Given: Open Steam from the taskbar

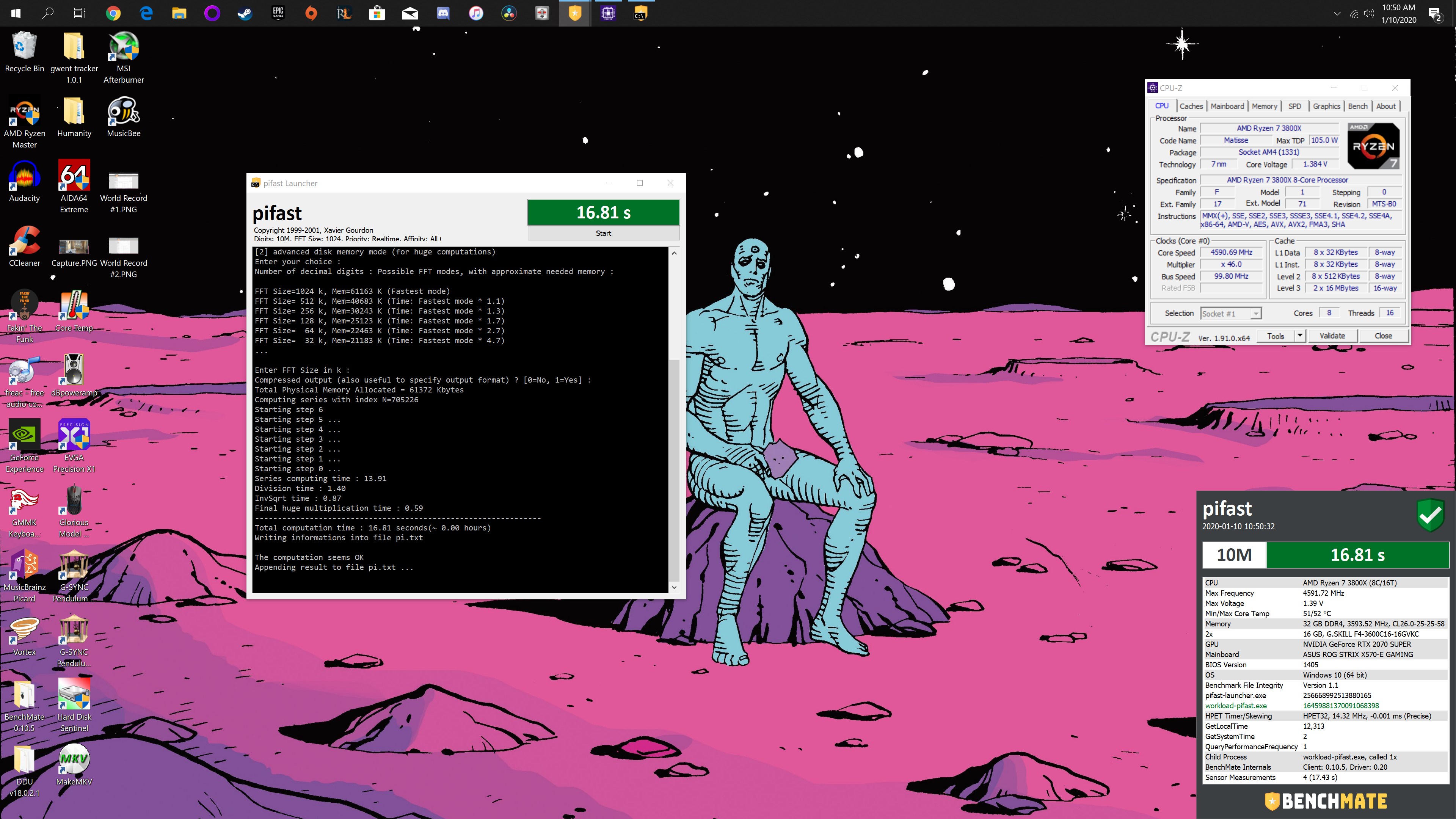Looking at the screenshot, I should tap(245, 13).
